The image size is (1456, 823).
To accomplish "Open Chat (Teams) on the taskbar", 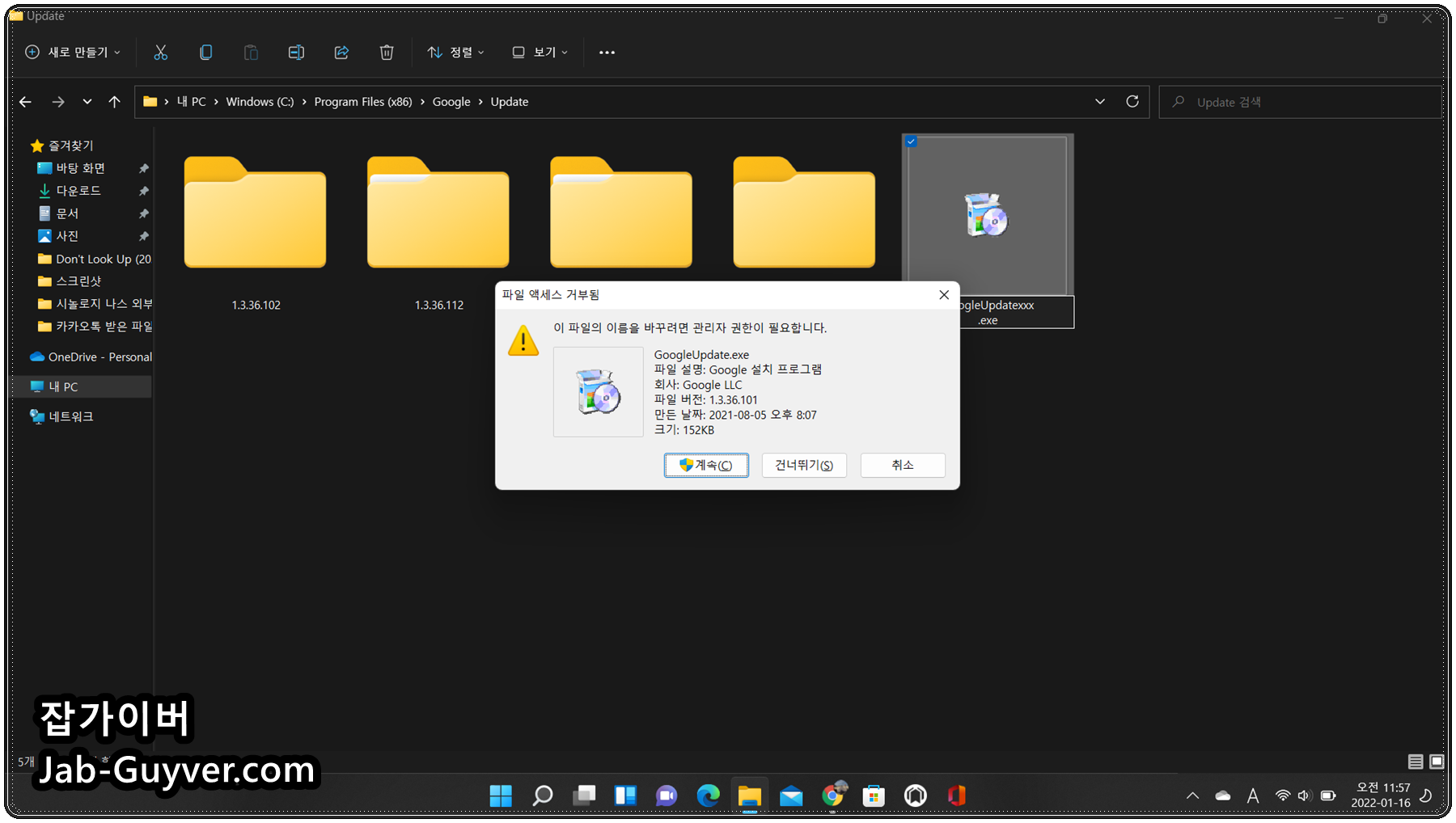I will pos(667,796).
